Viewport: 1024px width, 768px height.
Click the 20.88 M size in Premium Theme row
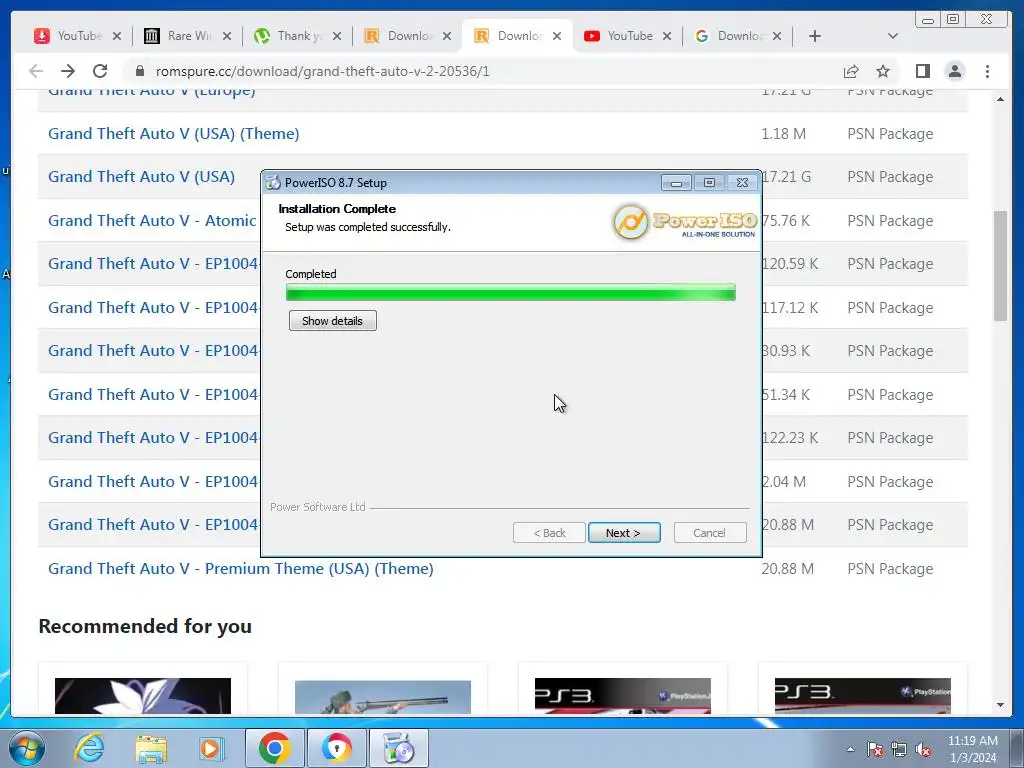pos(788,569)
